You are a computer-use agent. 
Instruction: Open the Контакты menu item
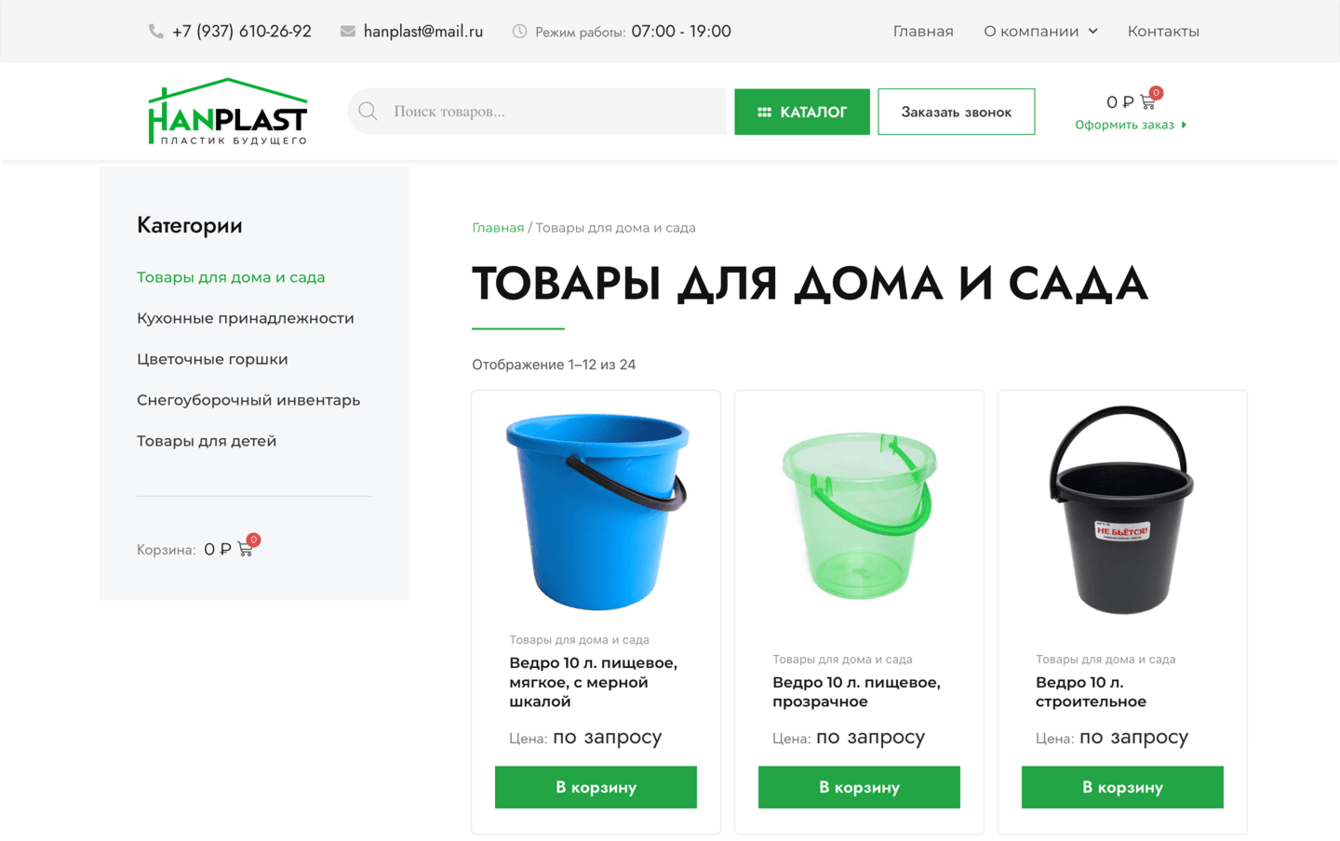(1163, 31)
